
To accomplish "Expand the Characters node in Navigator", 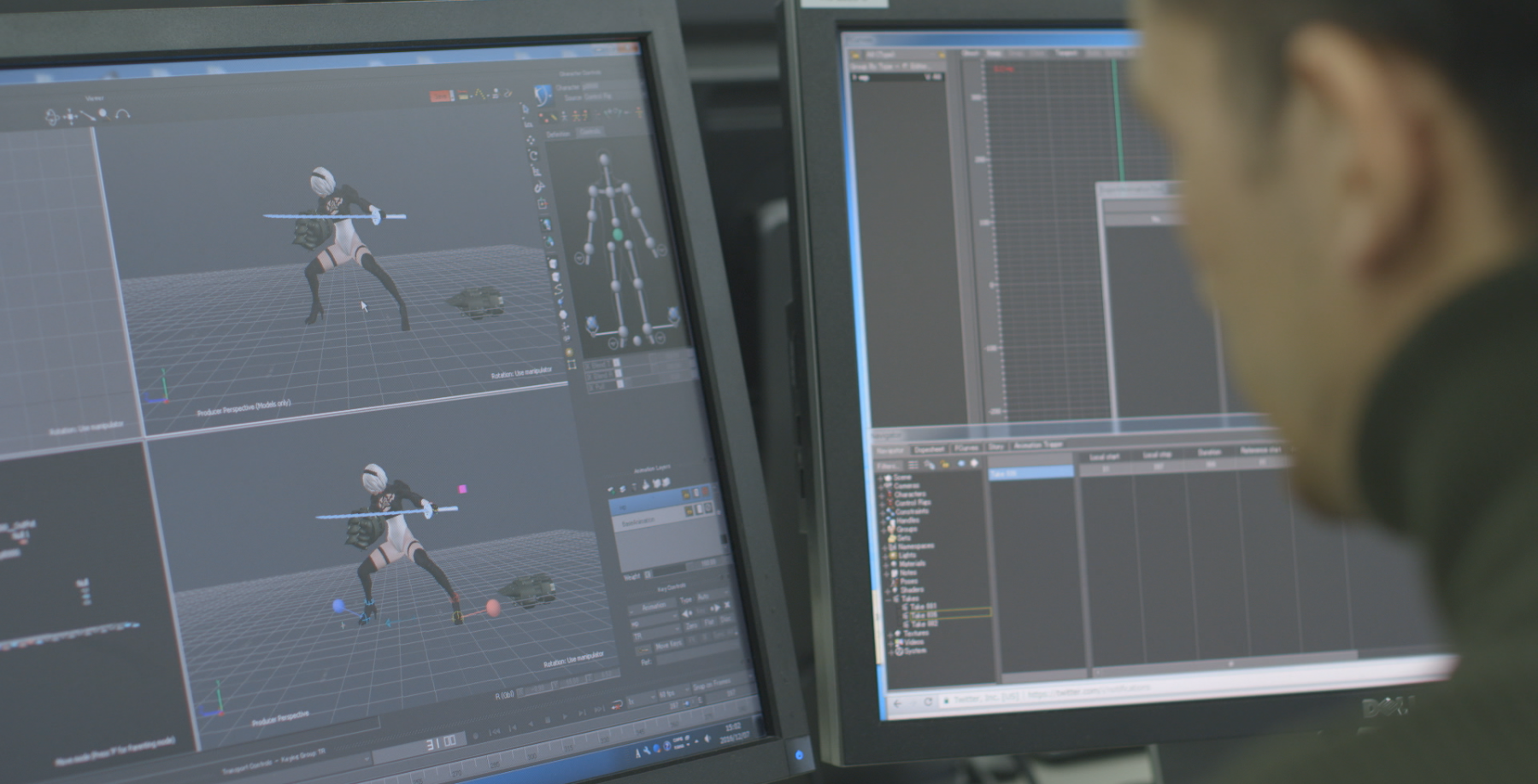I will coord(882,496).
